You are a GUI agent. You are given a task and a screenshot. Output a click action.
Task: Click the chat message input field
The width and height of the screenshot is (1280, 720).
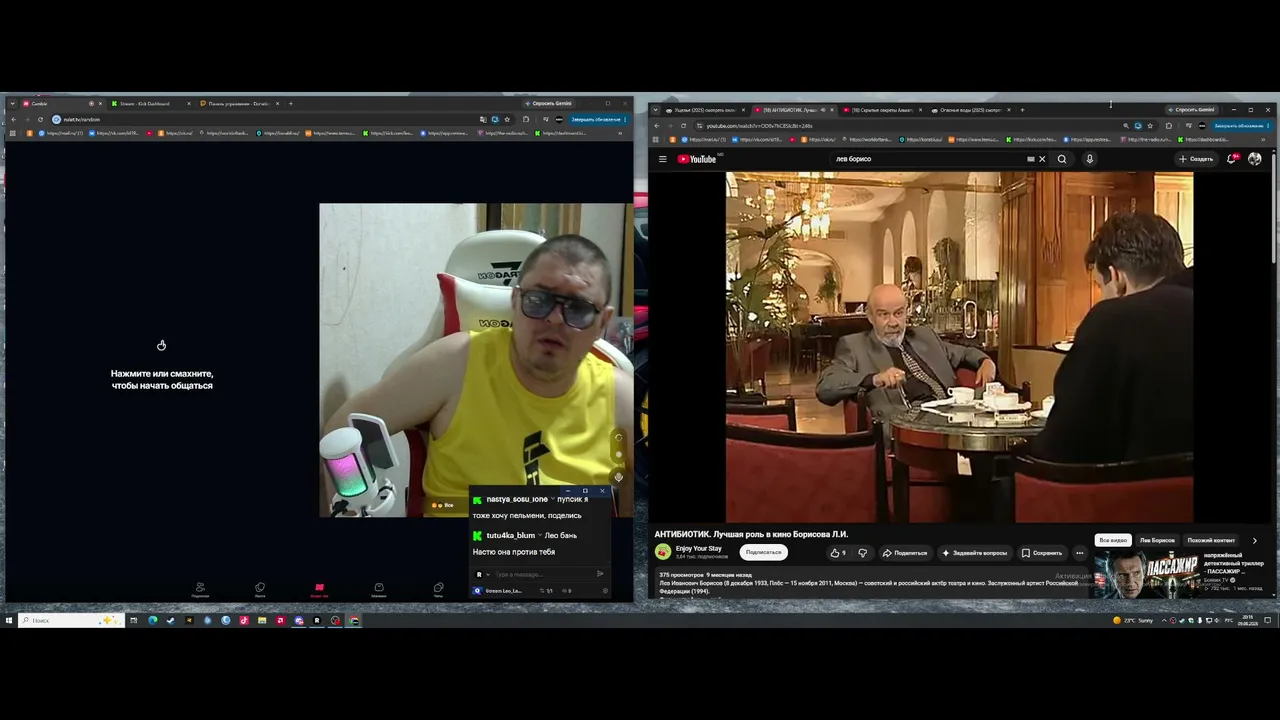click(542, 574)
